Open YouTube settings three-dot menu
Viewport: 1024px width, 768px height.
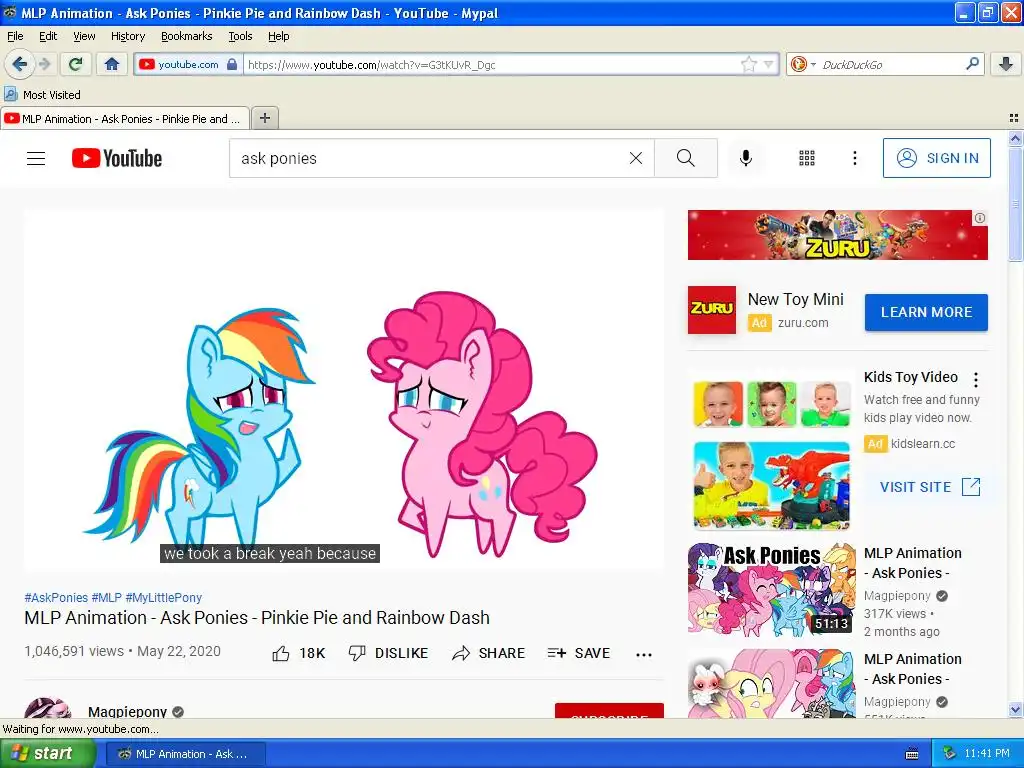click(854, 158)
